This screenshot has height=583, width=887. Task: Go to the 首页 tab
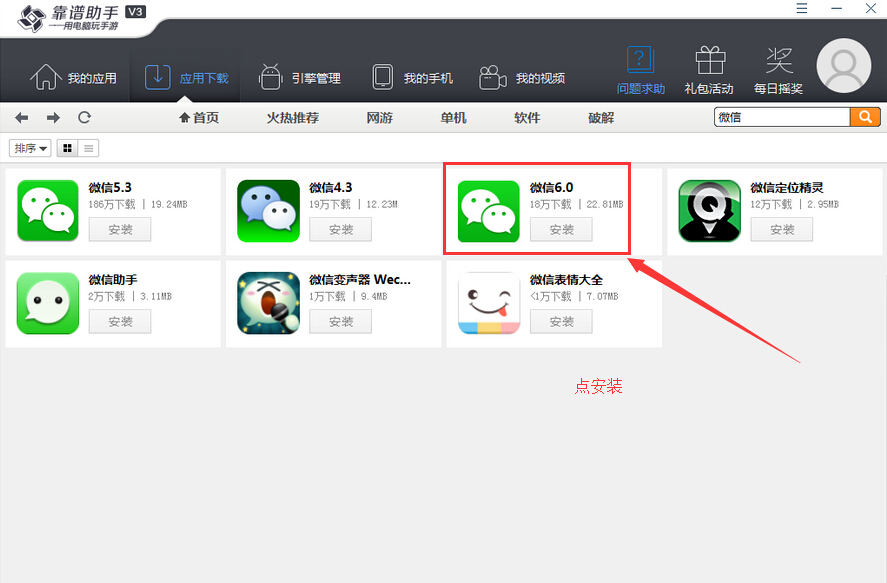point(199,118)
